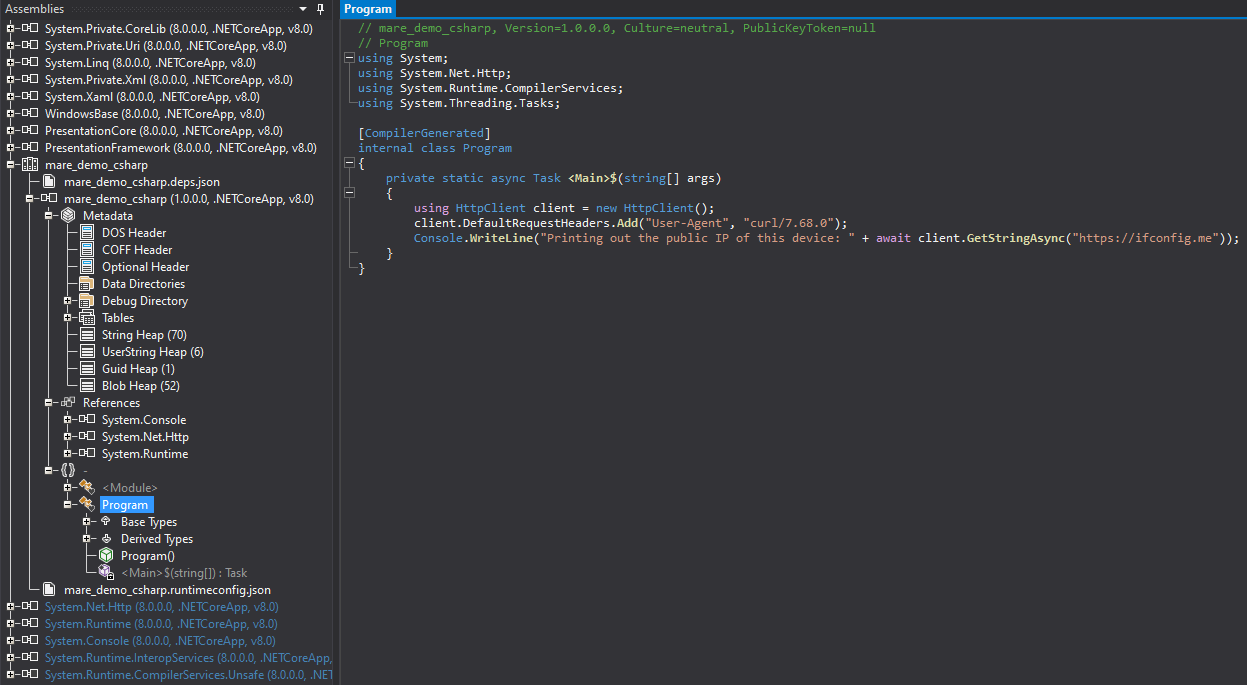
Task: Open the Assemblies panel dropdown arrow
Action: point(303,9)
